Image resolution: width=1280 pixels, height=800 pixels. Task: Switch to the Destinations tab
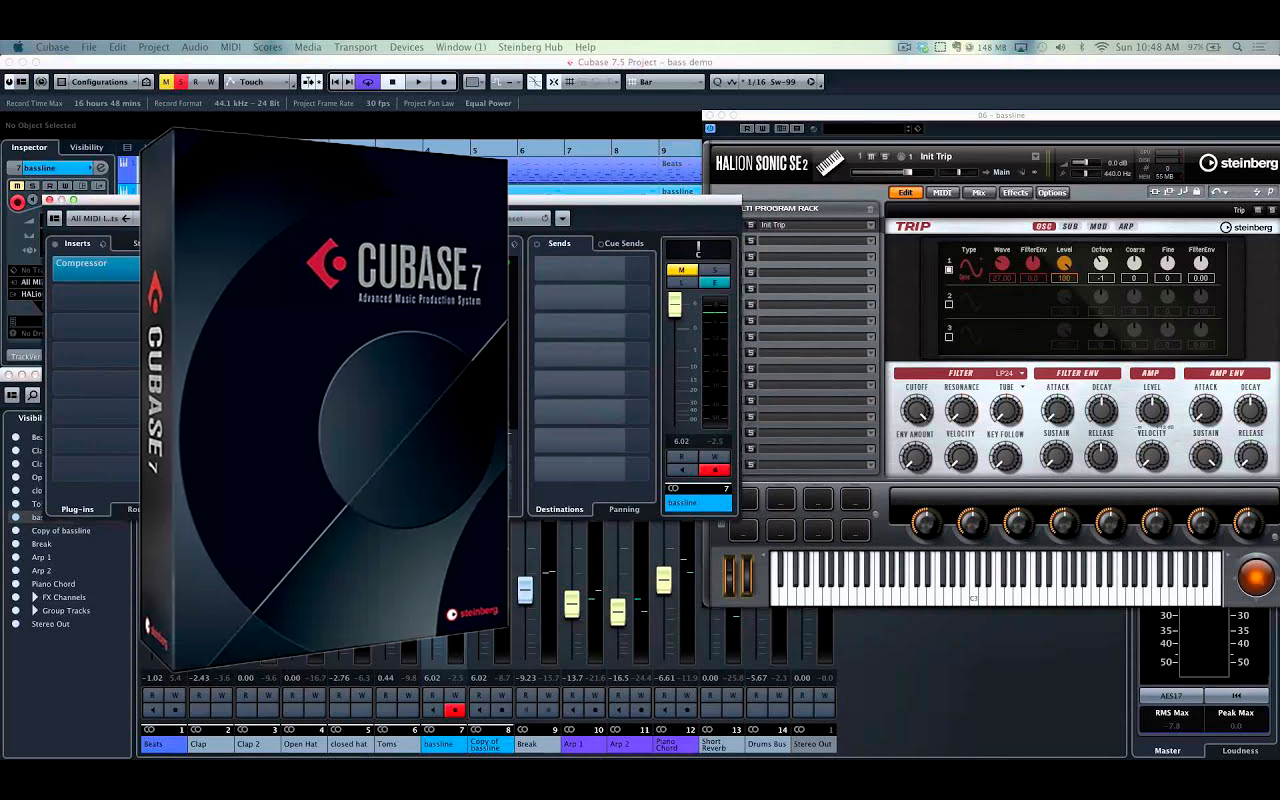(559, 509)
